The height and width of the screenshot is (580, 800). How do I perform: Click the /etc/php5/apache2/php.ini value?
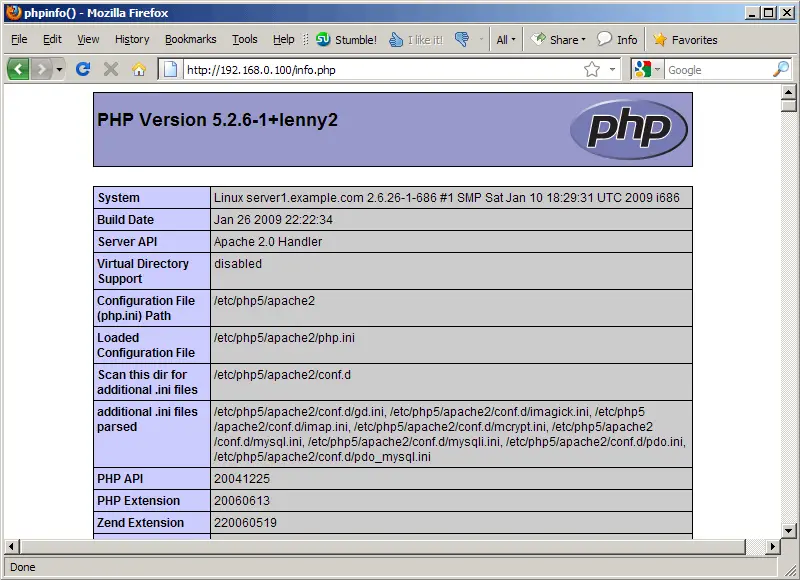[x=284, y=338]
